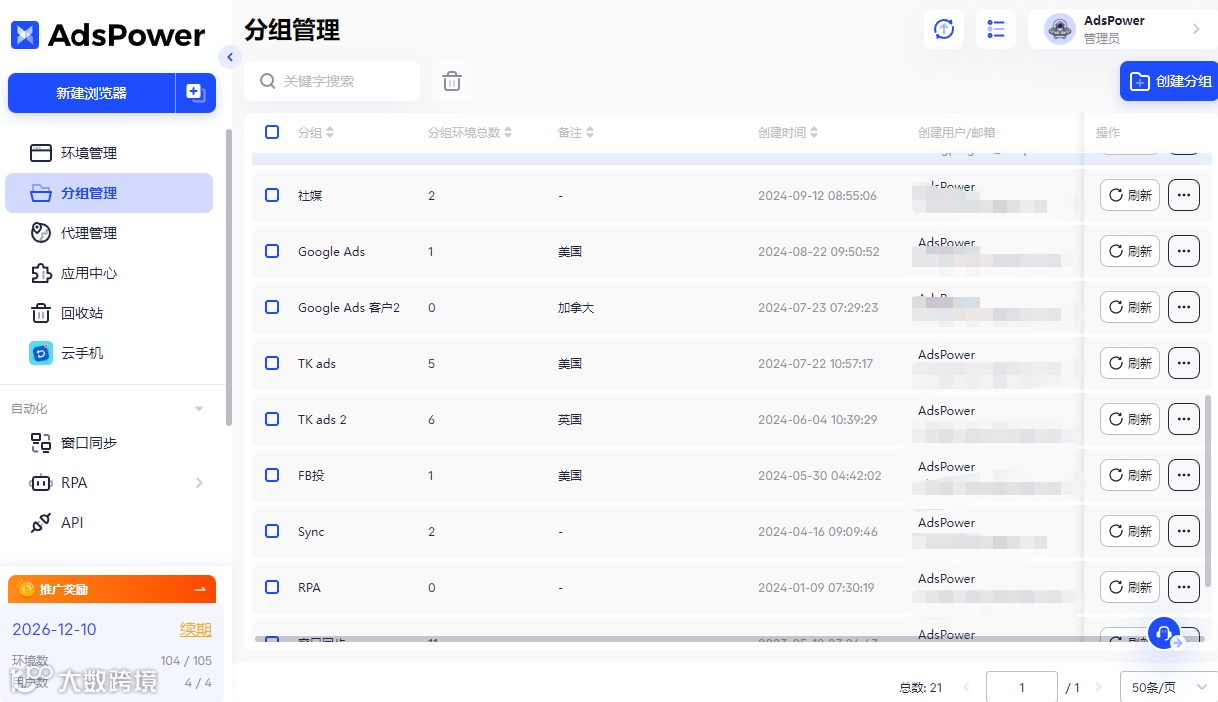Viewport: 1218px width, 702px height.
Task: Click the delete trash icon beside search
Action: point(452,81)
